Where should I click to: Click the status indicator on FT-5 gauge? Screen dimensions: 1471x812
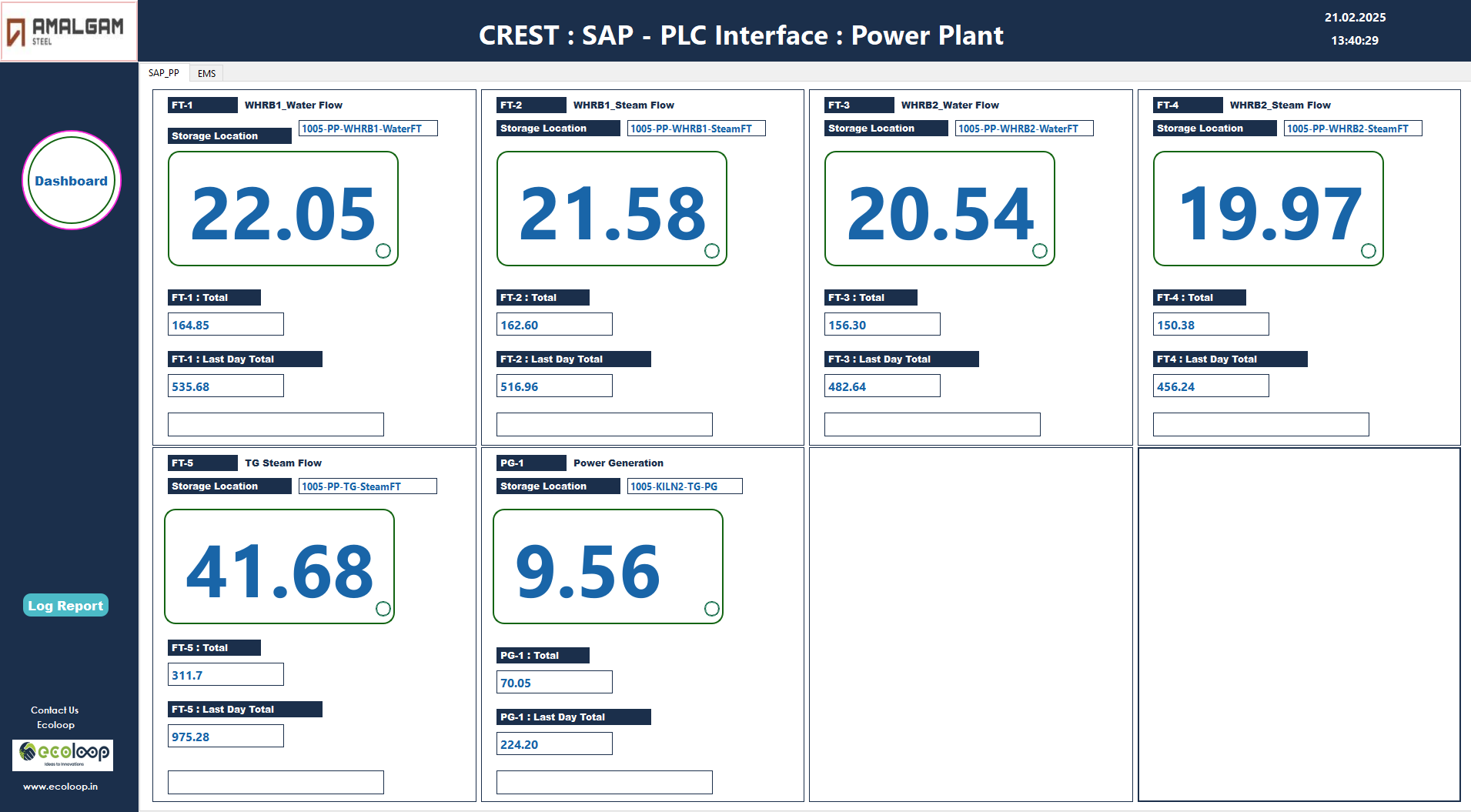pyautogui.click(x=383, y=608)
